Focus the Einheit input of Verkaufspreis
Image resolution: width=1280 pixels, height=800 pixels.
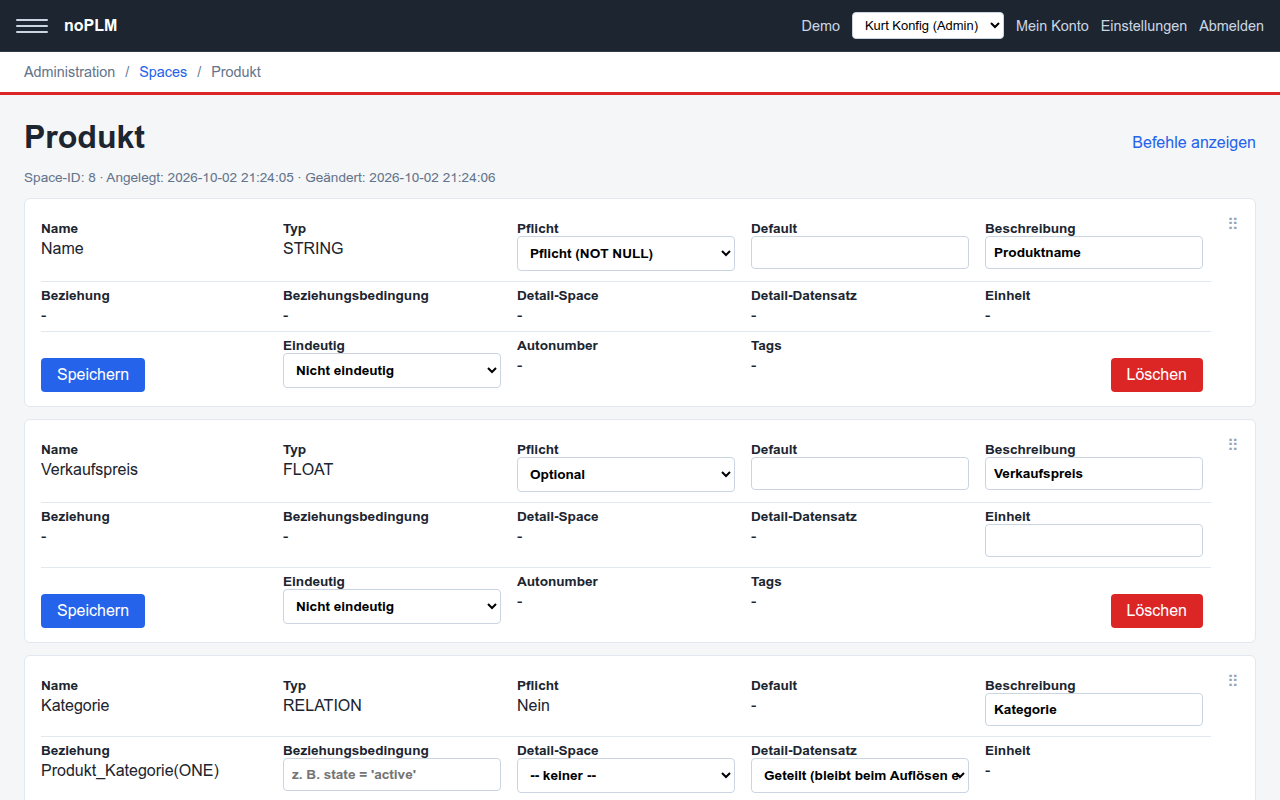pyautogui.click(x=1094, y=541)
